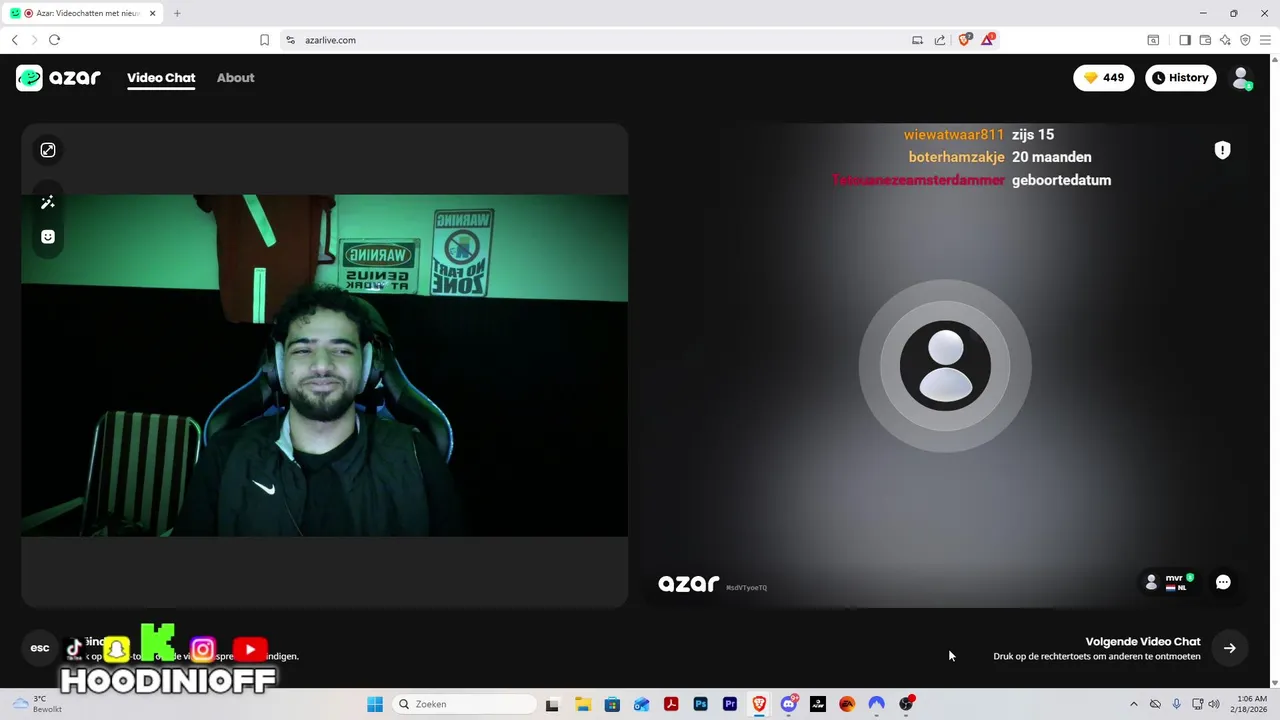Viewport: 1280px width, 720px height.
Task: Open the Azar logo home link
Action: [58, 78]
